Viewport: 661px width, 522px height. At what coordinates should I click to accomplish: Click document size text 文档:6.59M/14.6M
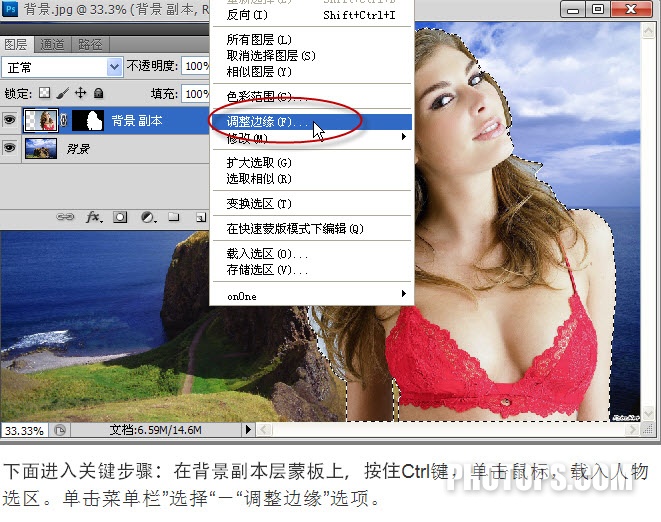point(156,430)
